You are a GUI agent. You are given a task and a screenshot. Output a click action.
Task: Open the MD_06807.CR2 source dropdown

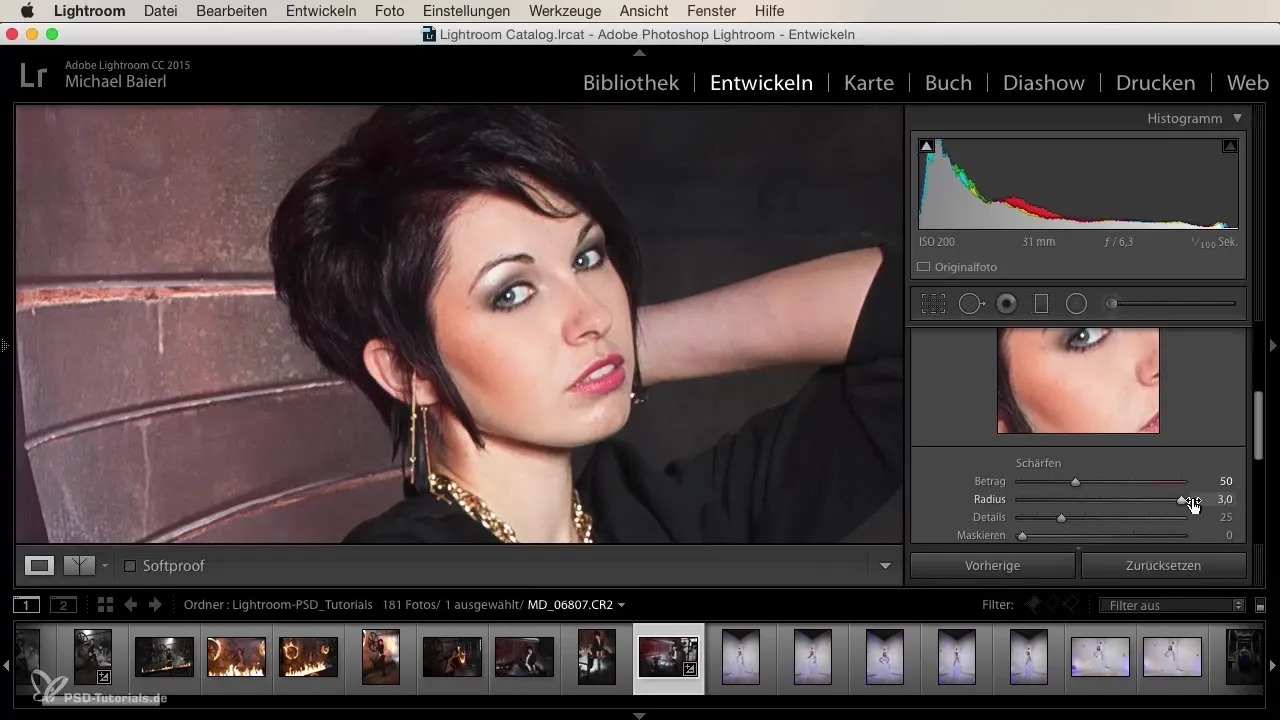click(577, 605)
